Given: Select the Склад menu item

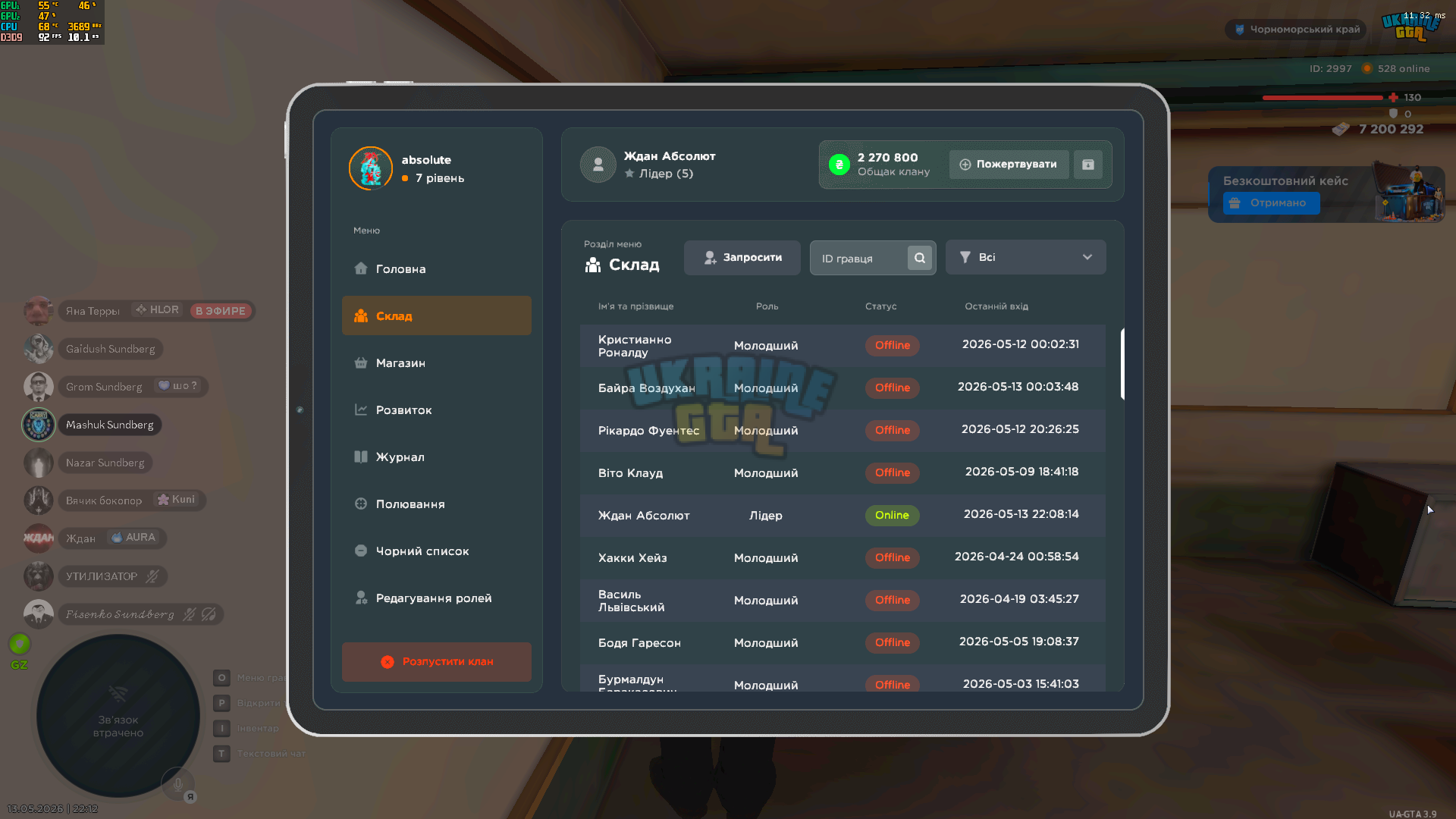Looking at the screenshot, I should [436, 315].
